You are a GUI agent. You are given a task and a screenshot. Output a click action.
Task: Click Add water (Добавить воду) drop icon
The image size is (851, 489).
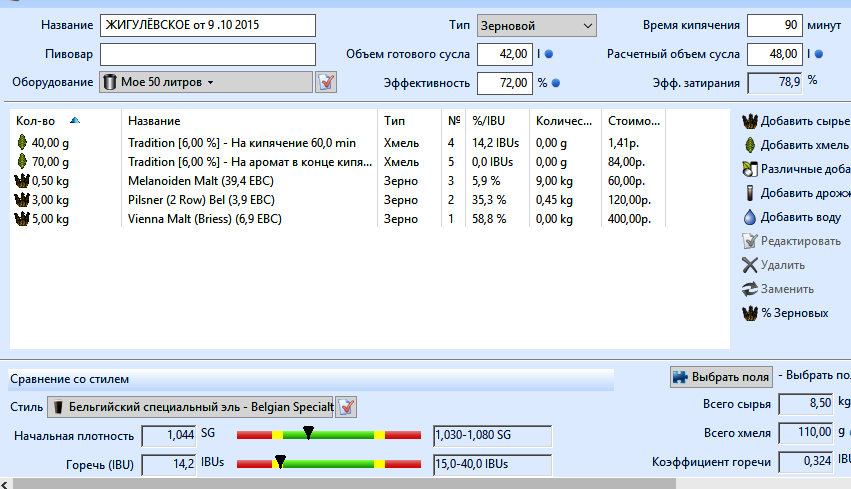(x=750, y=217)
